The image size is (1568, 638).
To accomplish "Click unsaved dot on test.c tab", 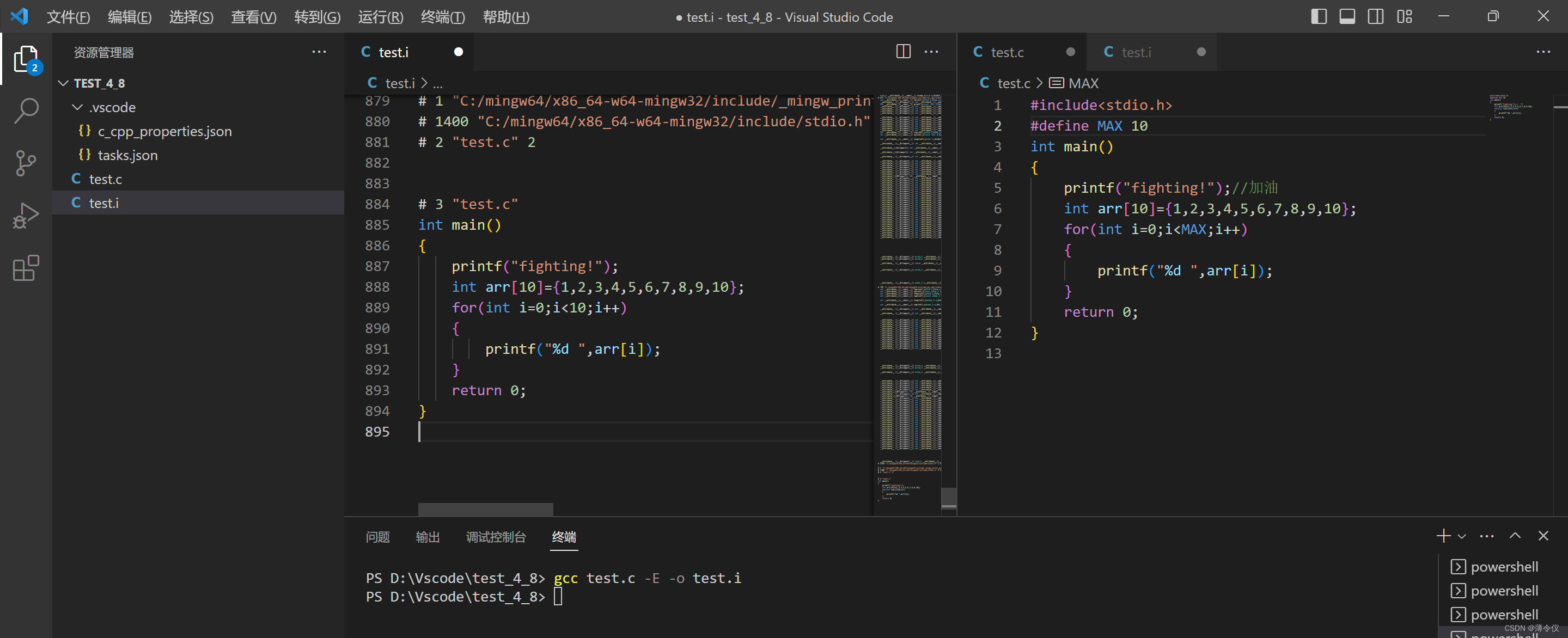I will tap(1070, 52).
